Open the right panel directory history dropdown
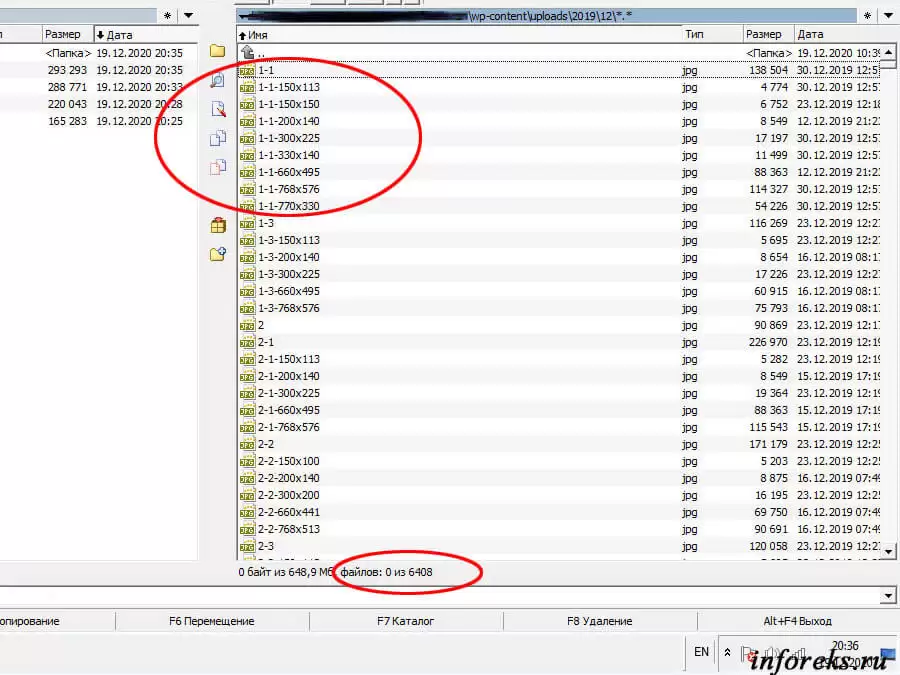The height and width of the screenshot is (675, 900). 888,16
